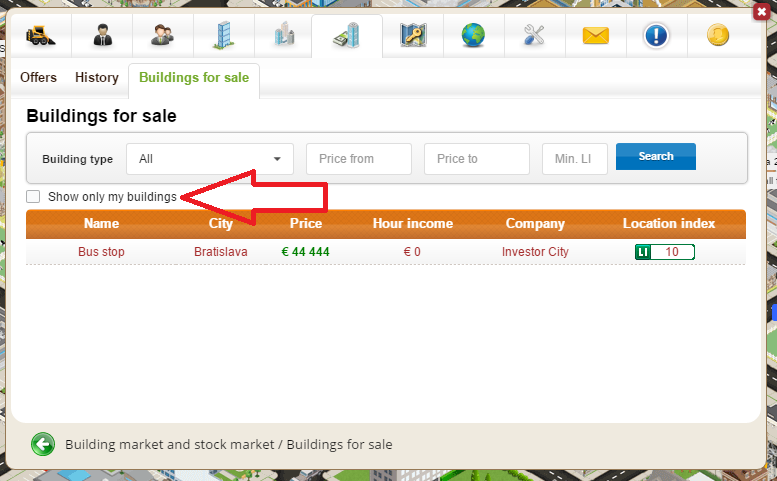Click the € 0 hour income value
This screenshot has height=481, width=777.
(412, 252)
